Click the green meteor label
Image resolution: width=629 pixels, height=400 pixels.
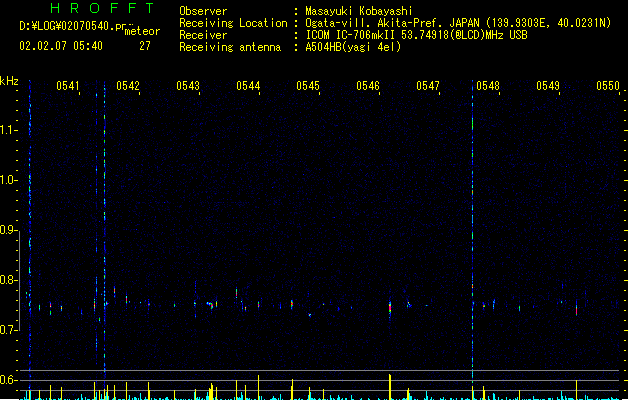(142, 31)
